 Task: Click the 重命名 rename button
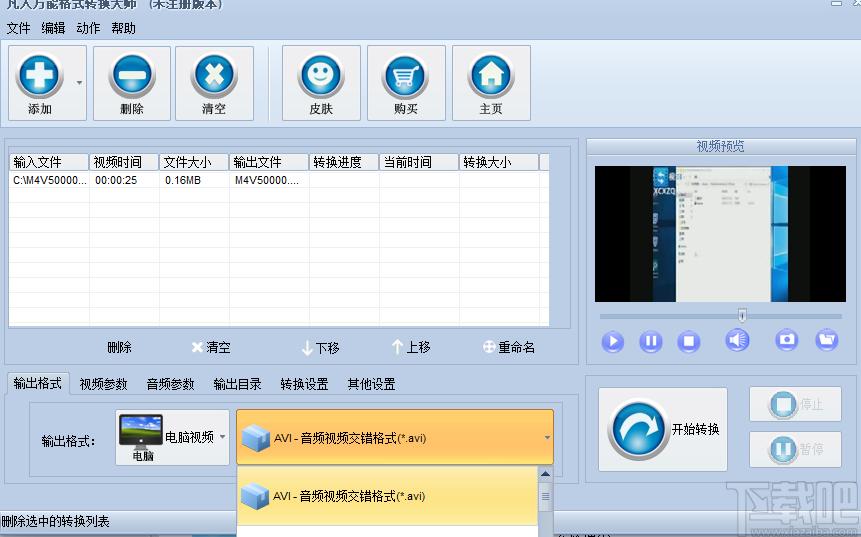pos(508,347)
